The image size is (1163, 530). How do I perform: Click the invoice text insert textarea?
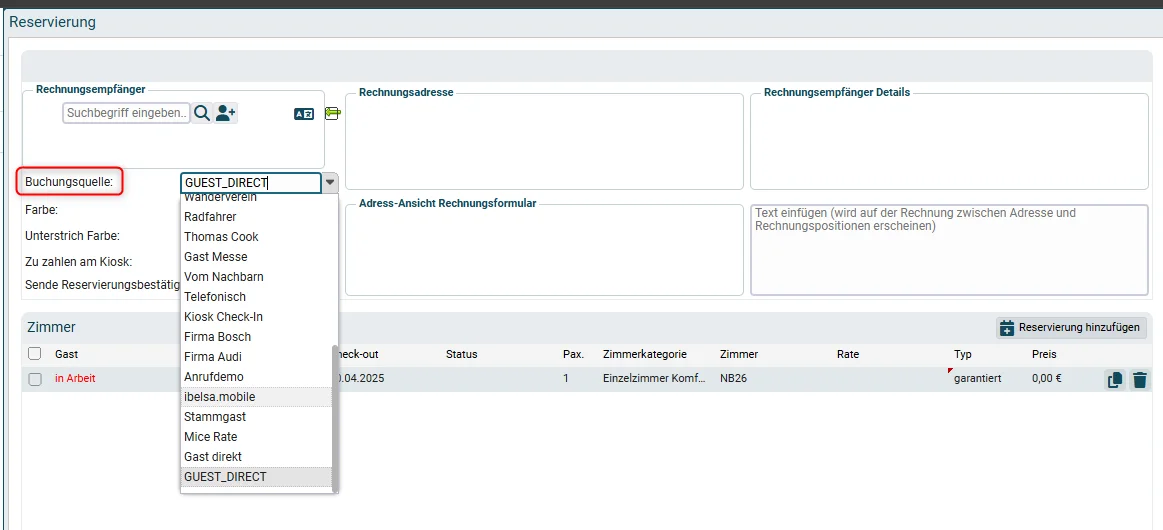(x=949, y=250)
